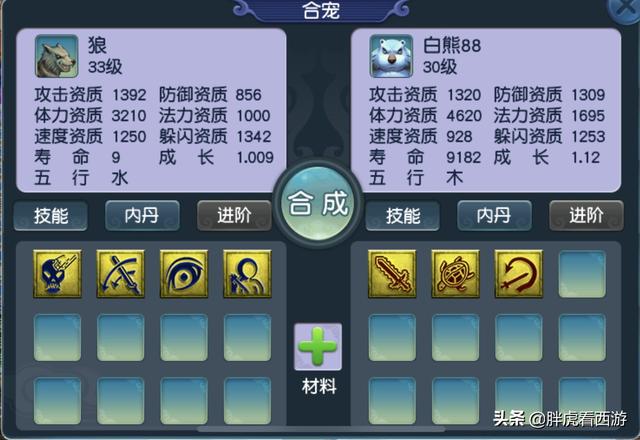Image resolution: width=640 pixels, height=440 pixels.
Task: Click the wolf pet portrait
Action: click(x=56, y=56)
